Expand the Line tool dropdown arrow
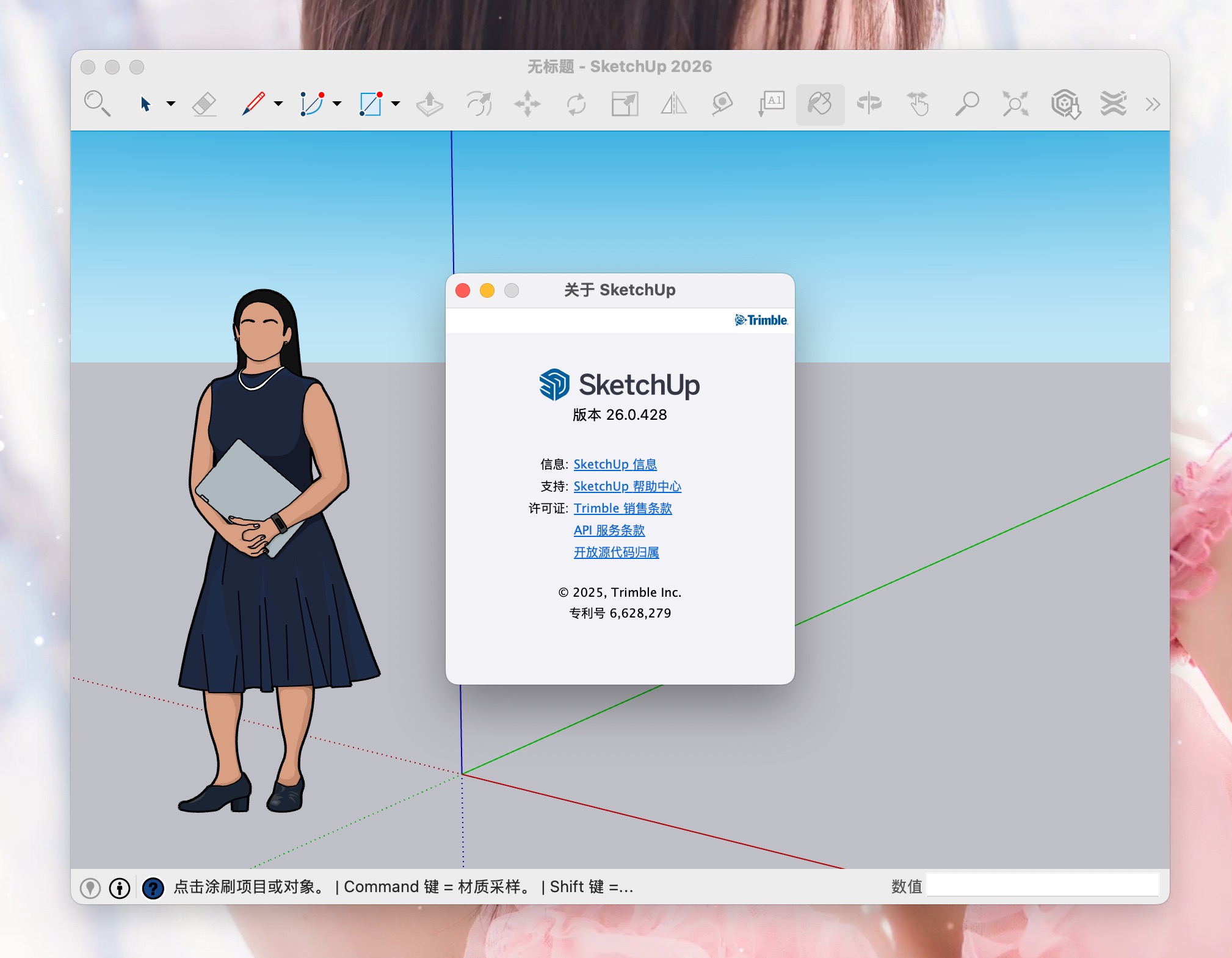 point(278,104)
